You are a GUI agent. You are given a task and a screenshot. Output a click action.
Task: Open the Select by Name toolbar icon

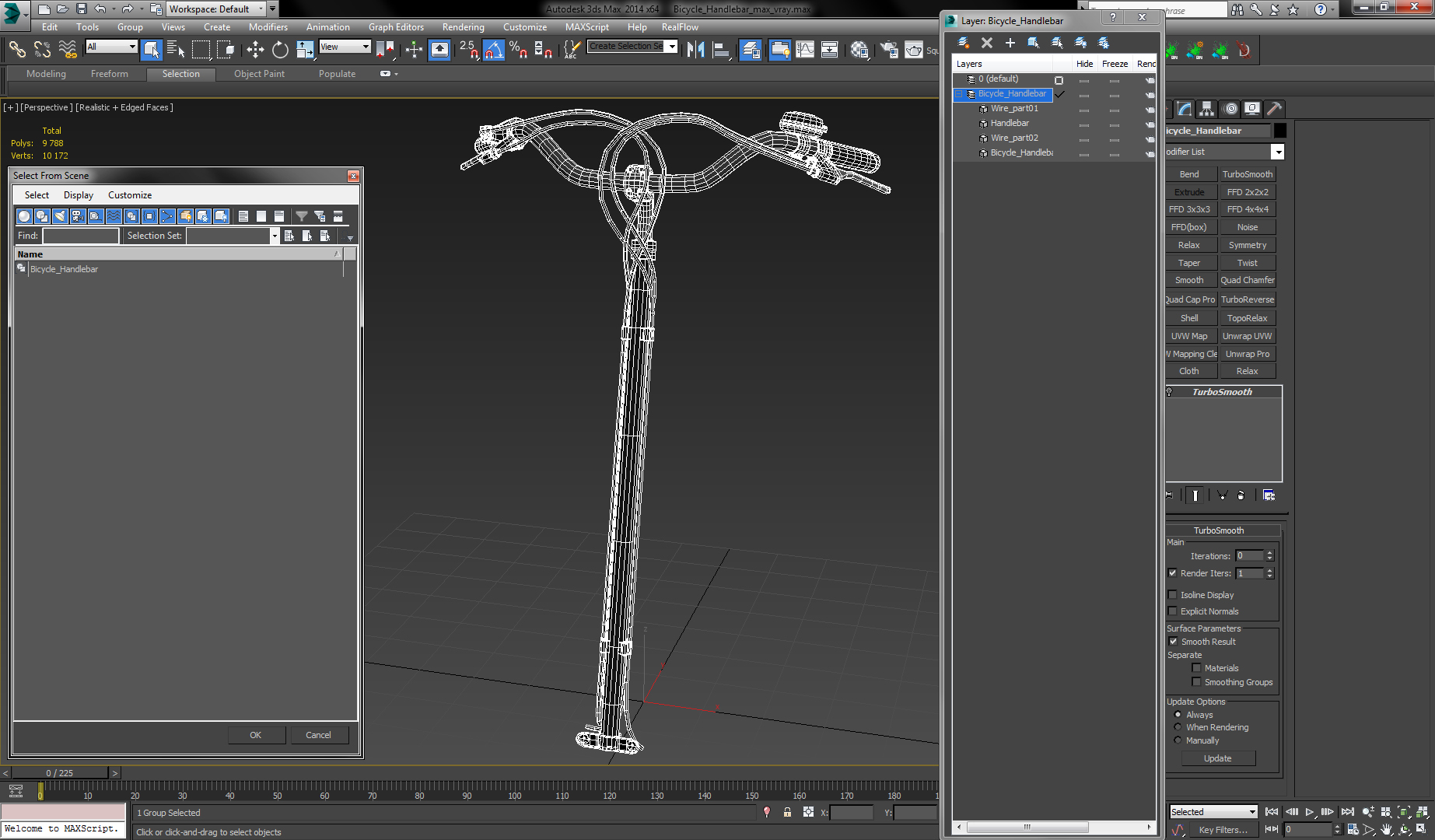coord(176,50)
